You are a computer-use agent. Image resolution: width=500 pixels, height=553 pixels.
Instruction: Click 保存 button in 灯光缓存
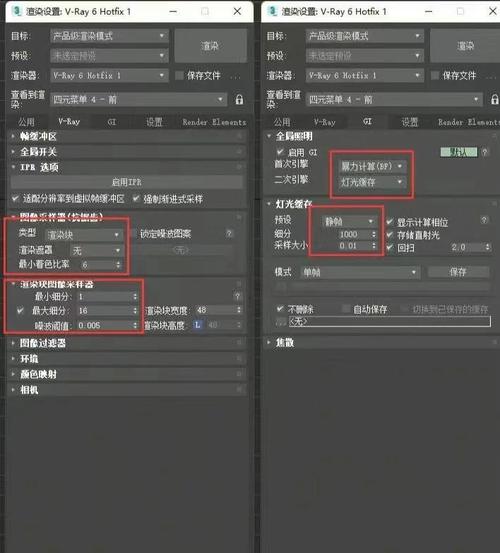458,272
